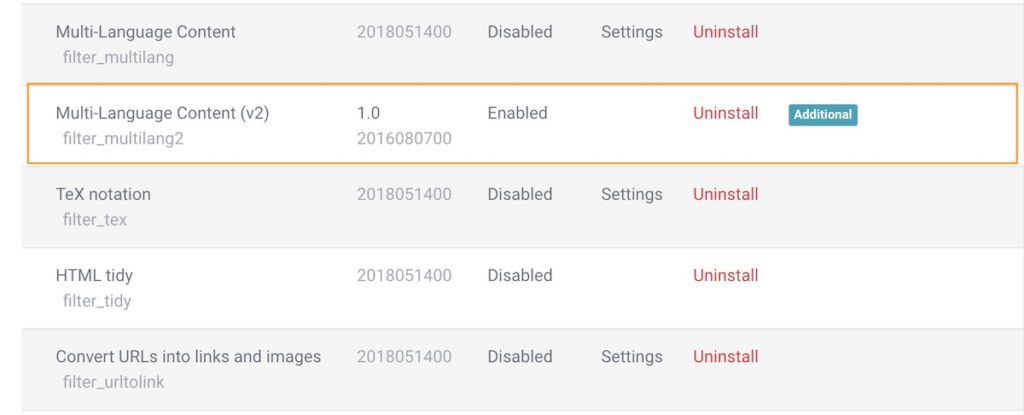Click the filter_tidy component name

coord(97,301)
